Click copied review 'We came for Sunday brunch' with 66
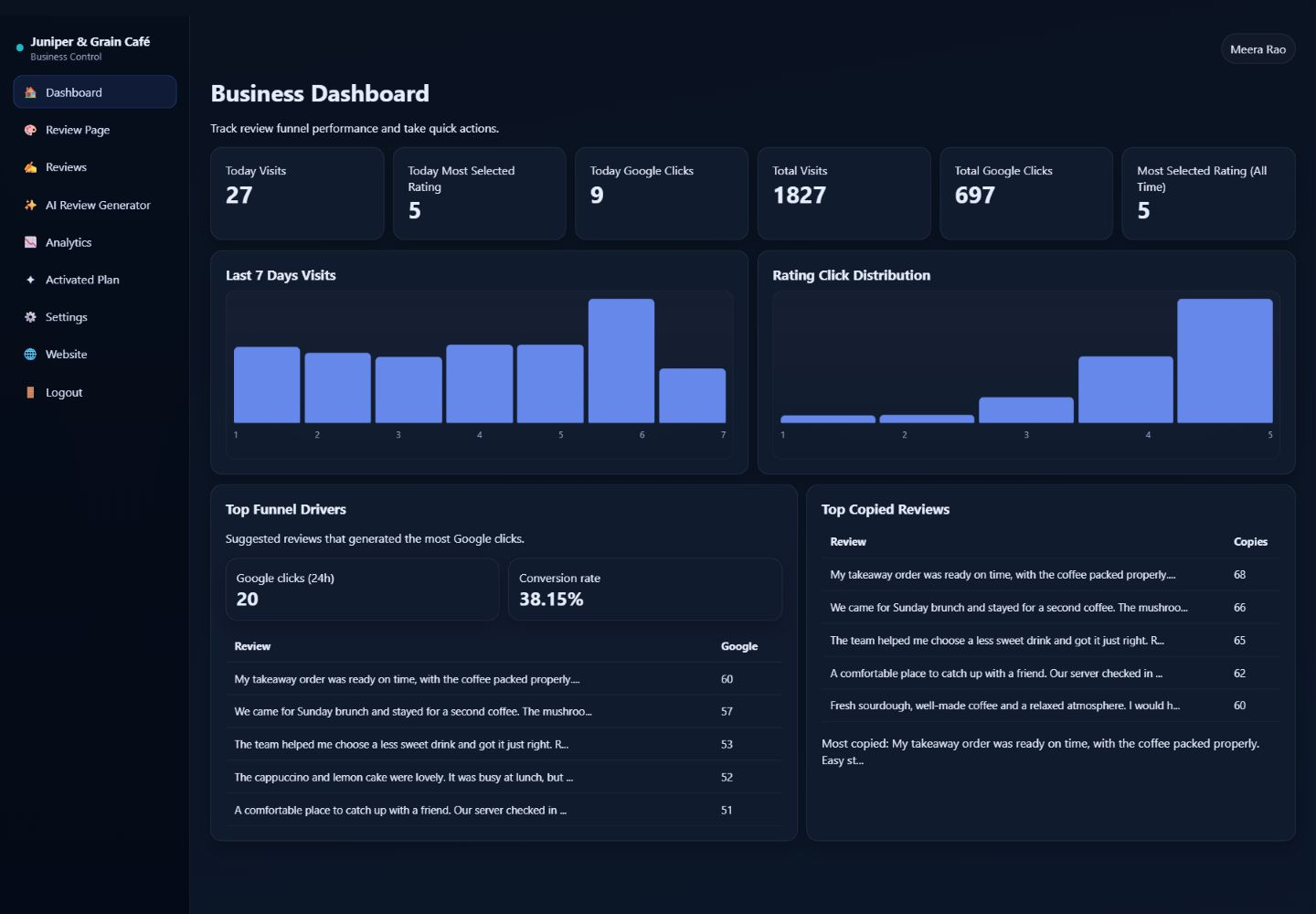 coord(1050,608)
